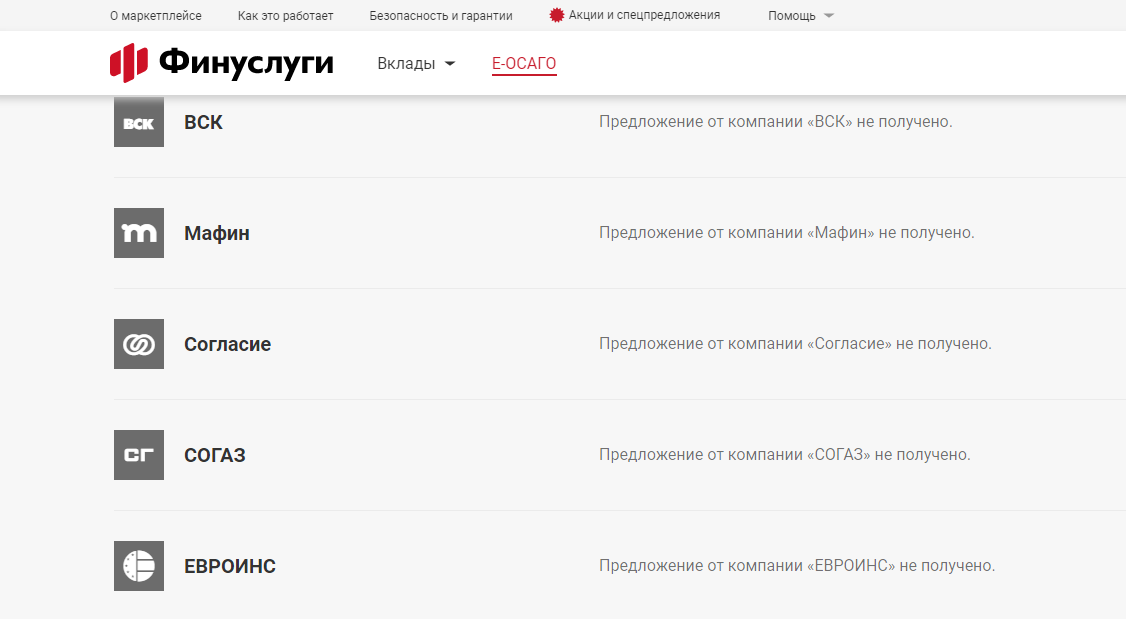1126x619 pixels.
Task: Open the Вклады menu item
Action: pyautogui.click(x=406, y=64)
